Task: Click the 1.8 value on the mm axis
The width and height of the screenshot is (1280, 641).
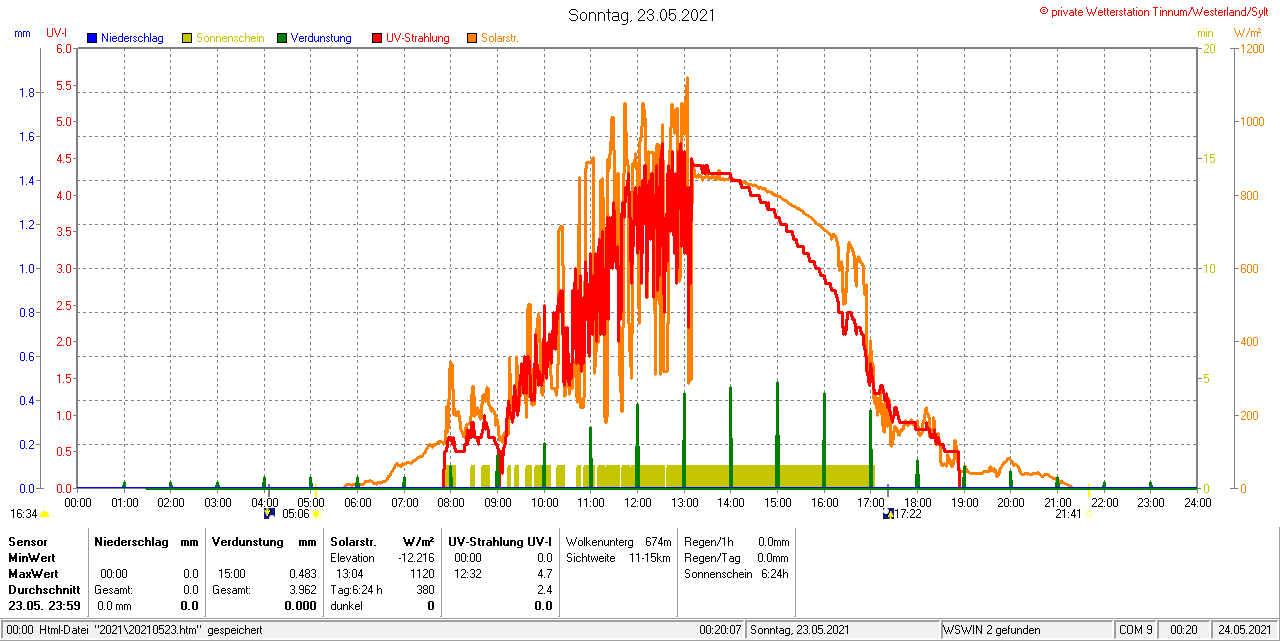Action: (x=27, y=93)
